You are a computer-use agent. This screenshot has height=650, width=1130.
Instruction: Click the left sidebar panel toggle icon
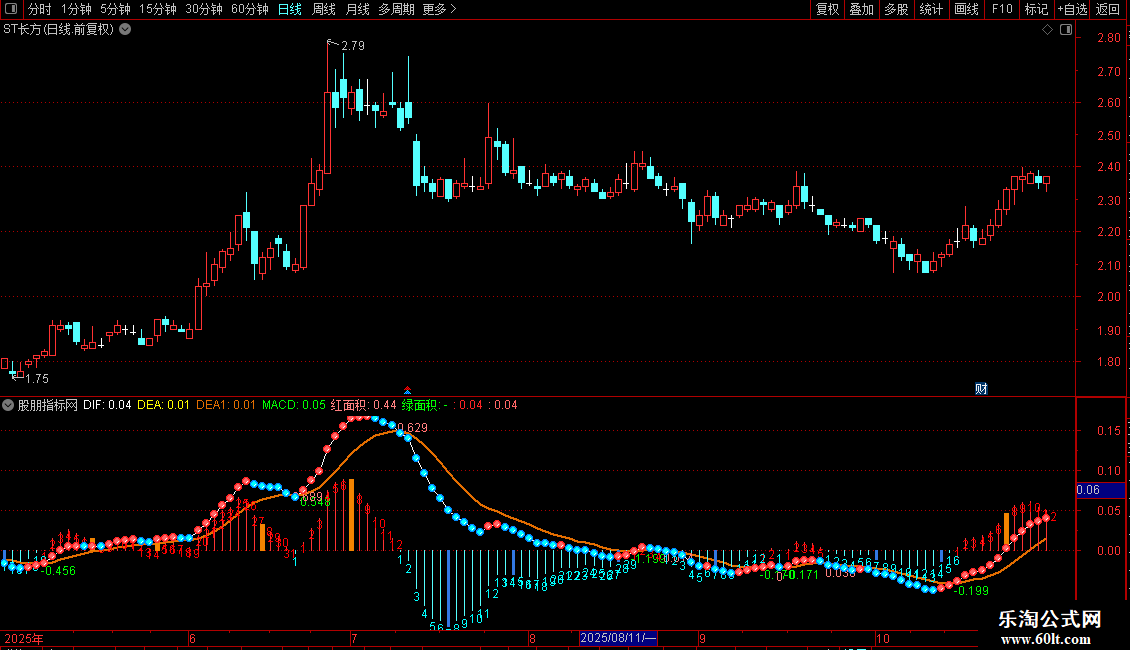point(11,9)
